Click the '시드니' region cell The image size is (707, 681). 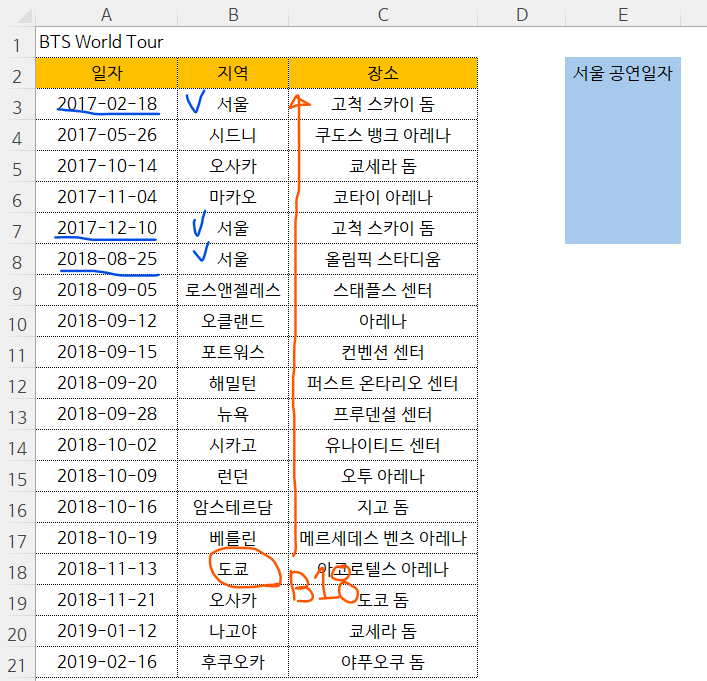click(x=233, y=135)
